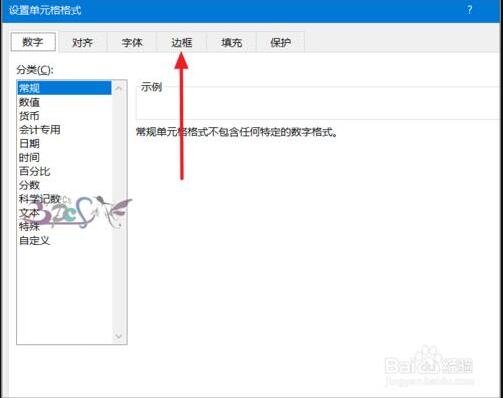Switch to the 数字 tab

point(33,42)
